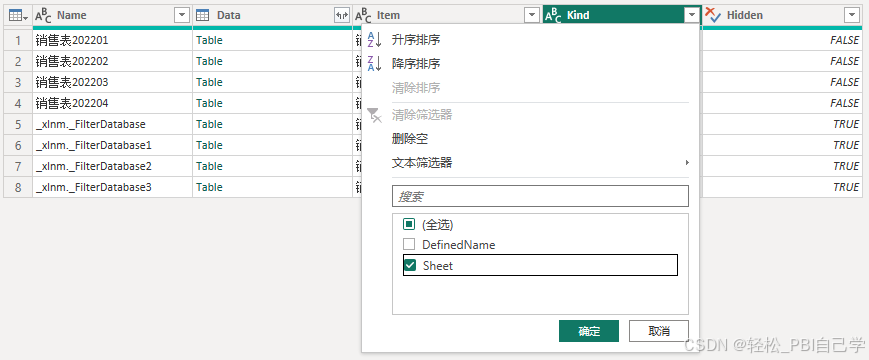Confirm with the 确定 button
The width and height of the screenshot is (869, 360).
pos(589,331)
